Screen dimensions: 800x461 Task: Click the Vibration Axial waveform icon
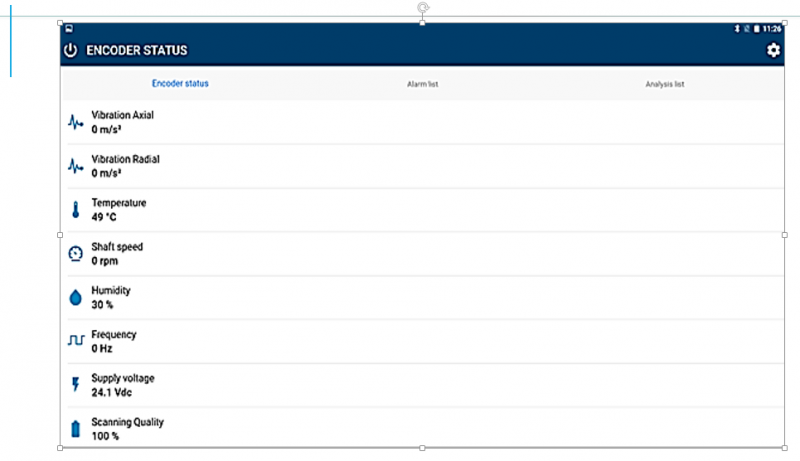pyautogui.click(x=75, y=123)
